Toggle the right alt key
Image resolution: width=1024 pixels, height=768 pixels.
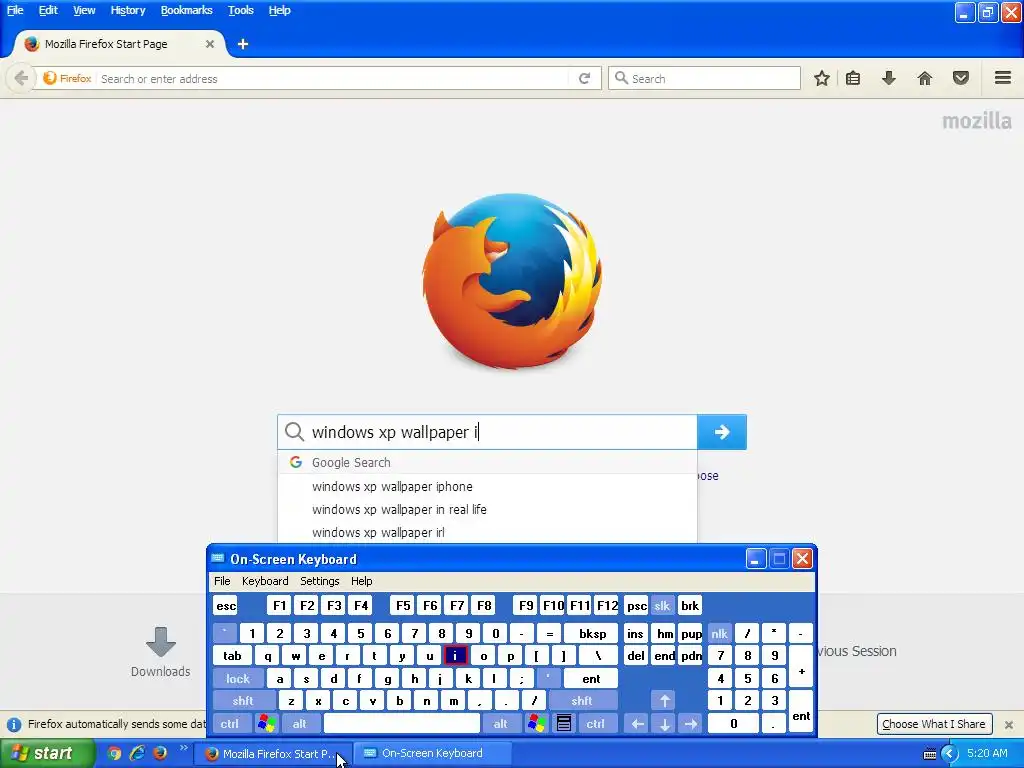pyautogui.click(x=501, y=724)
